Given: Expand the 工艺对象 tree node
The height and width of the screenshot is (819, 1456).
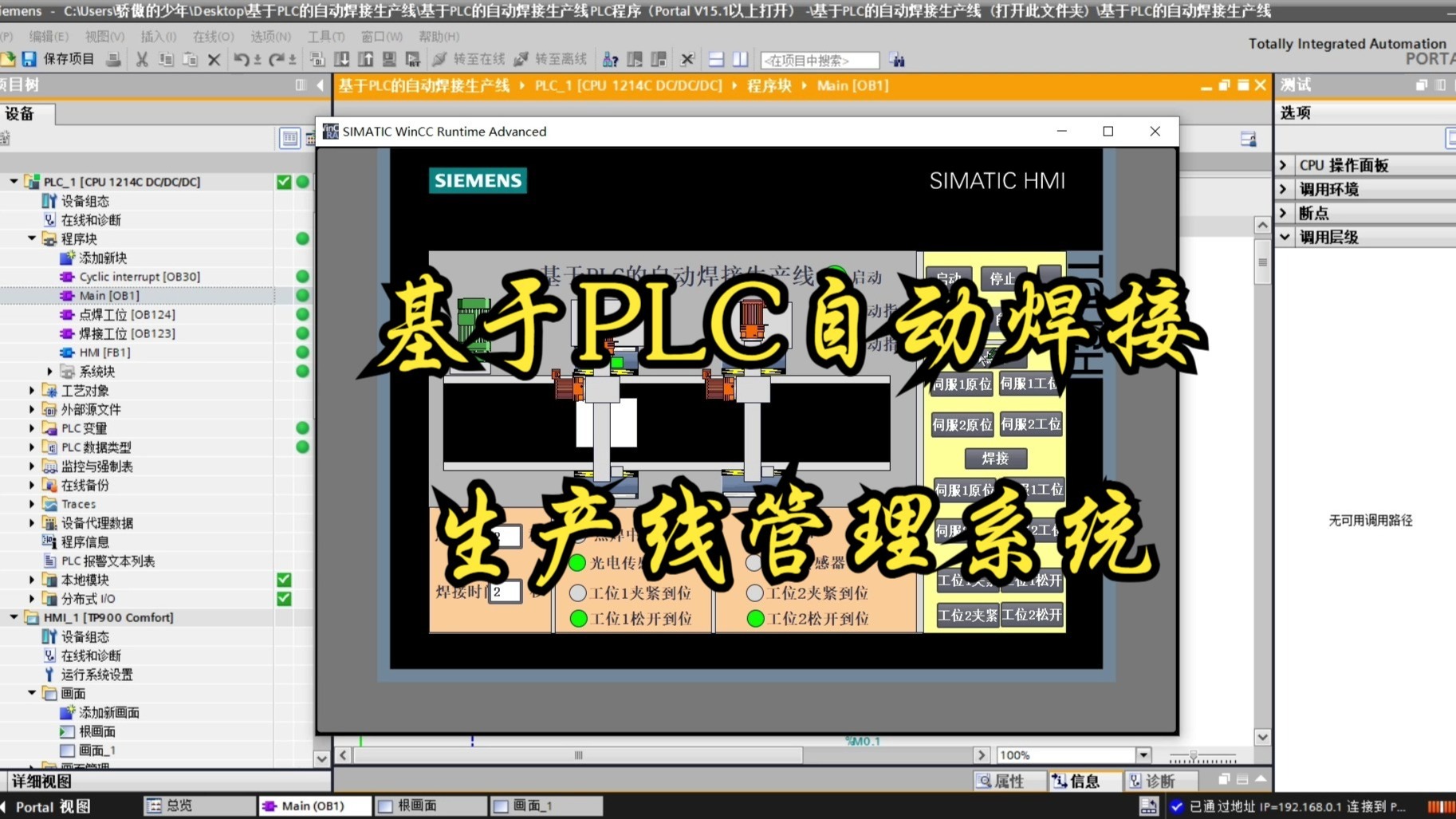Looking at the screenshot, I should click(x=32, y=390).
